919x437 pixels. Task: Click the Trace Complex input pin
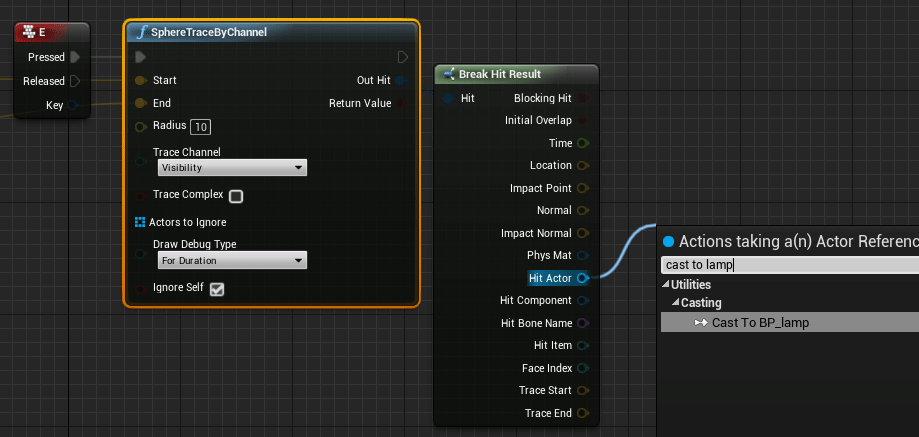pos(141,196)
